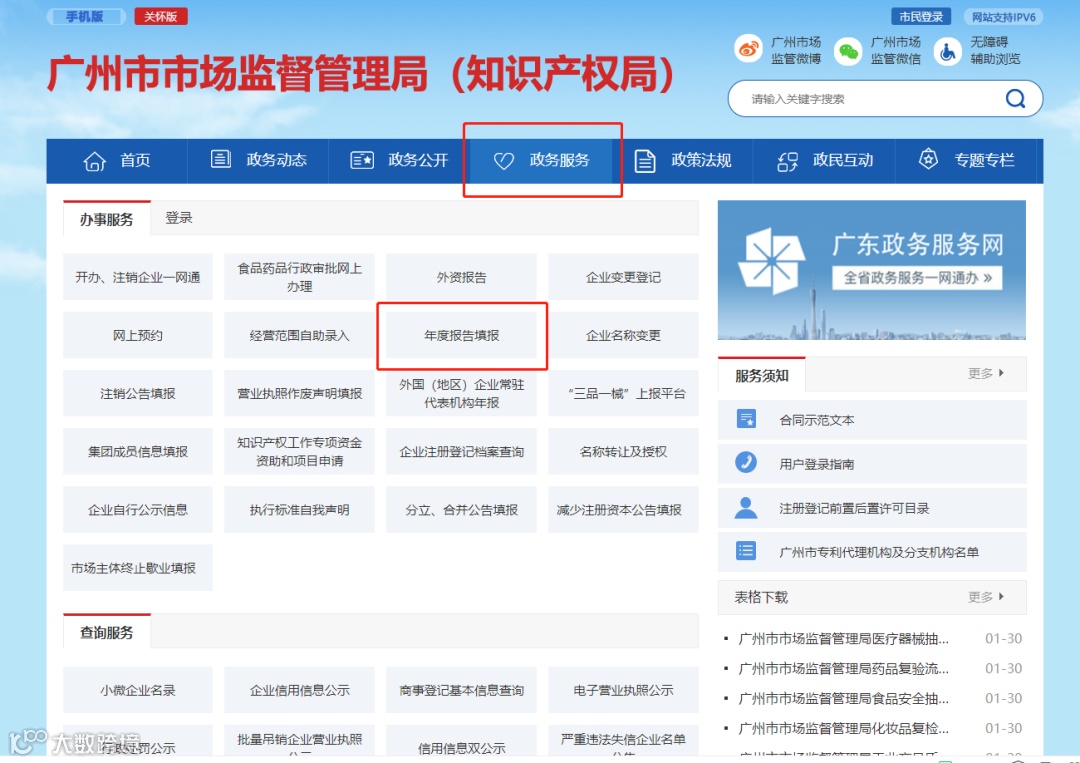1080x763 pixels.
Task: Click the contract icon beside 合同示范文本
Action: [x=746, y=419]
